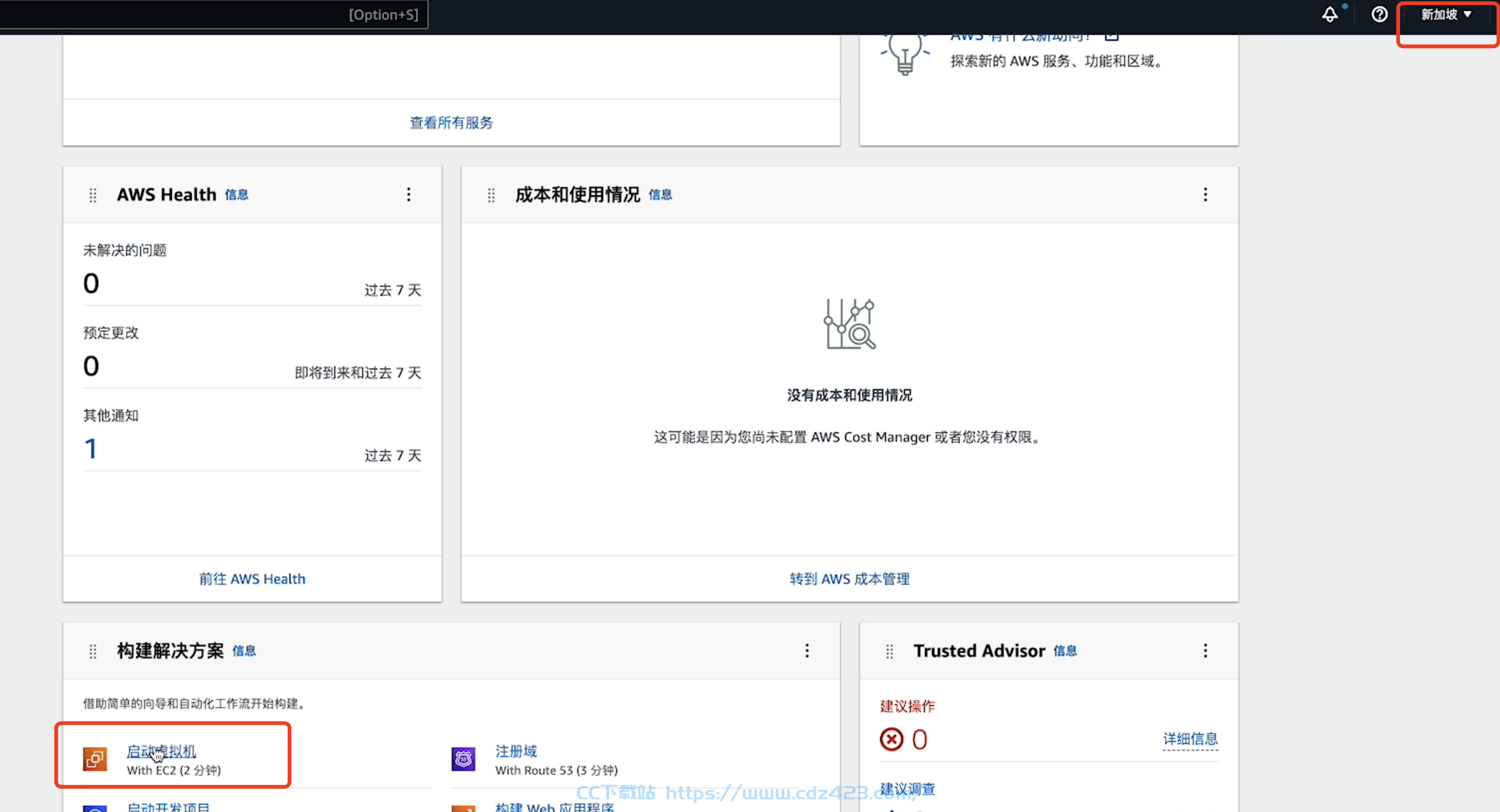
Task: Open 启动虚拟机 link
Action: tap(161, 751)
